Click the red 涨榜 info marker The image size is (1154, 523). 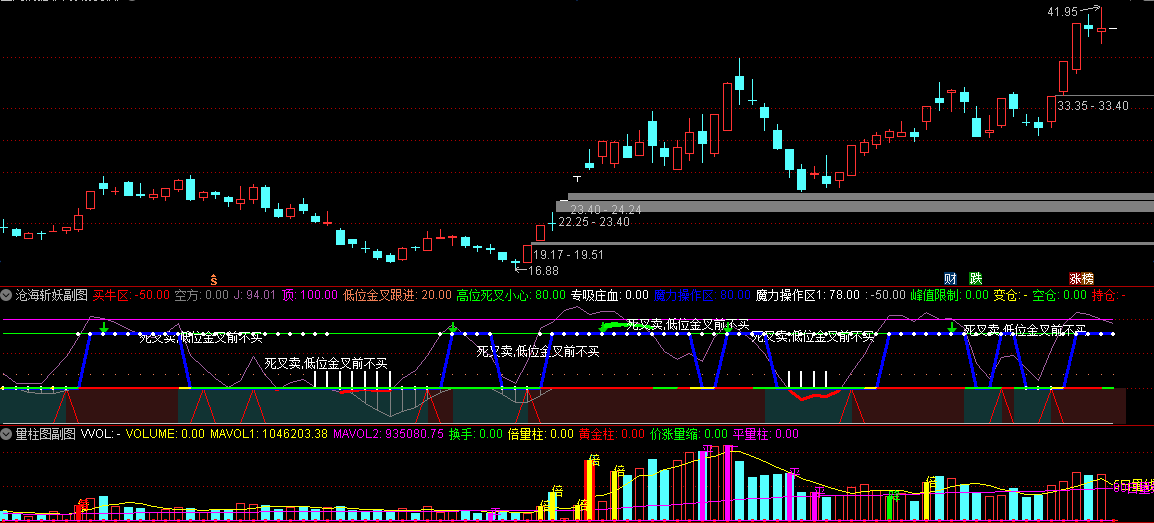click(x=1081, y=279)
